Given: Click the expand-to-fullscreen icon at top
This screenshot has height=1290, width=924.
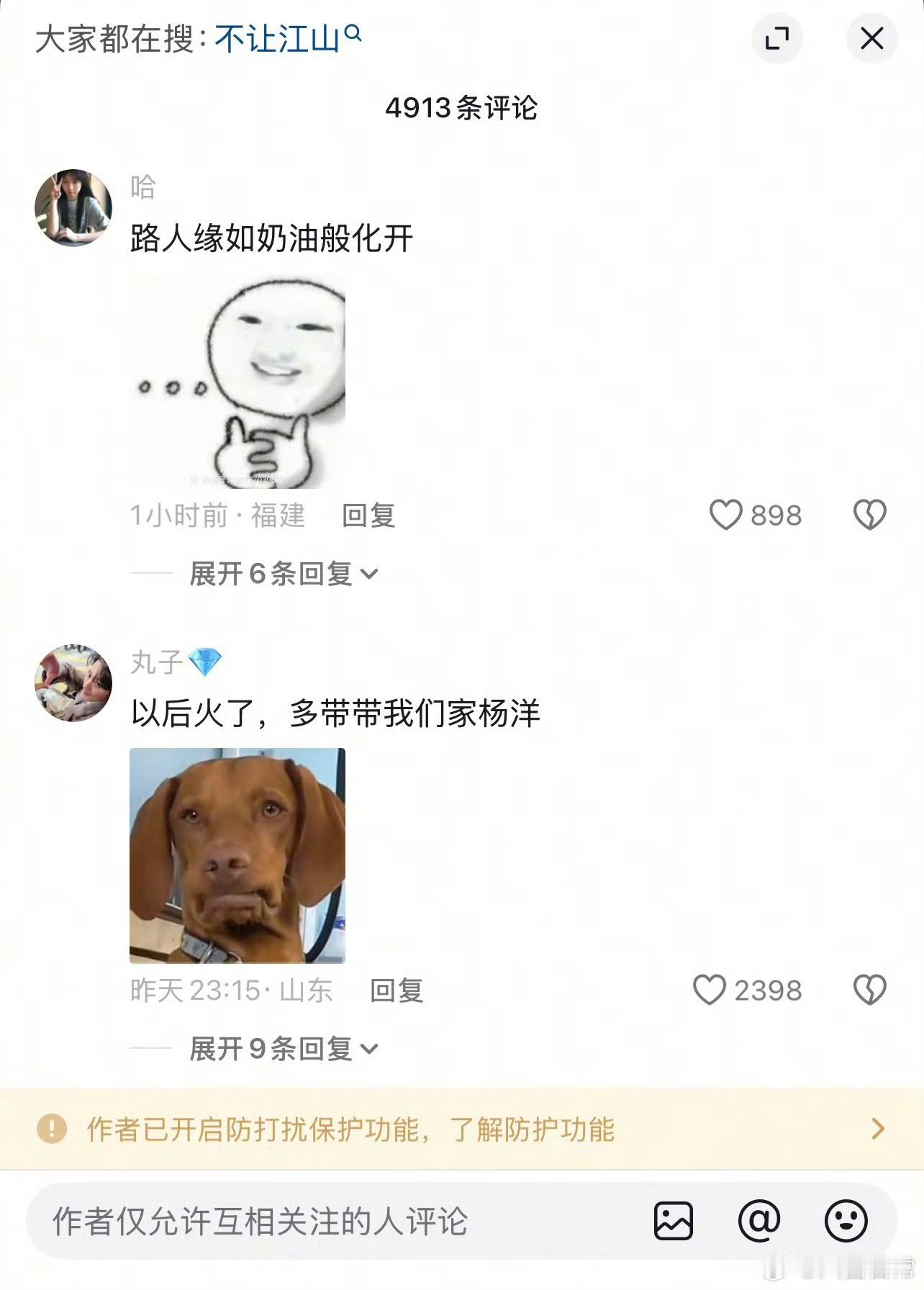Looking at the screenshot, I should pyautogui.click(x=777, y=38).
